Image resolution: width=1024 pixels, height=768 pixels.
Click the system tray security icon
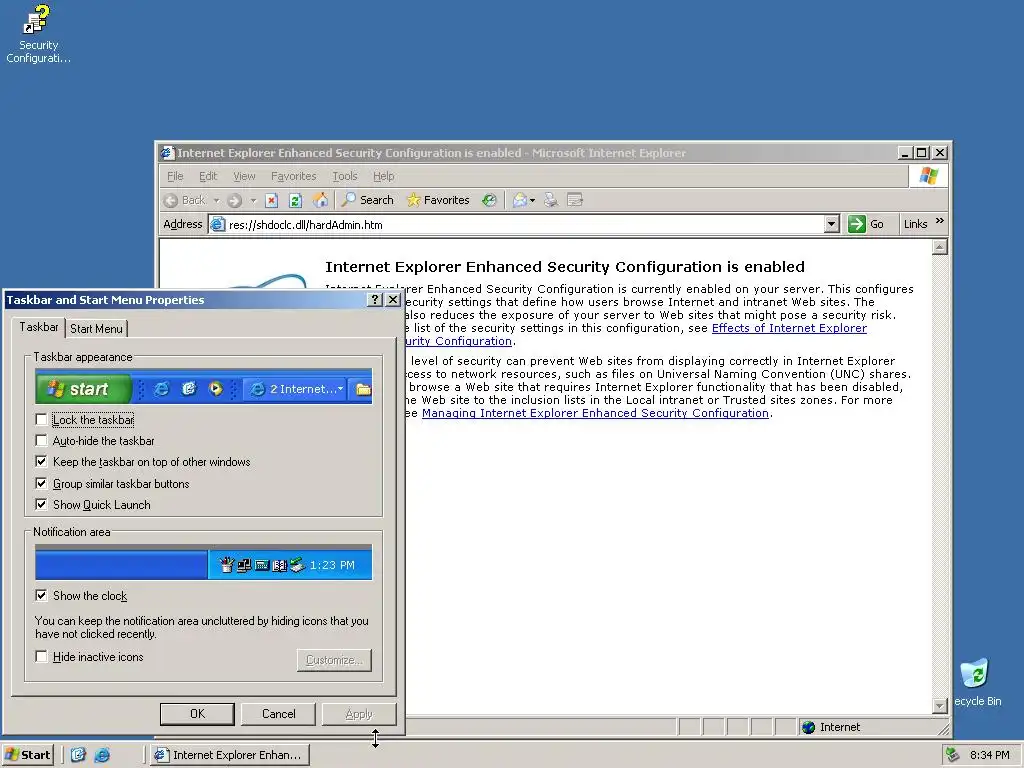tap(953, 755)
